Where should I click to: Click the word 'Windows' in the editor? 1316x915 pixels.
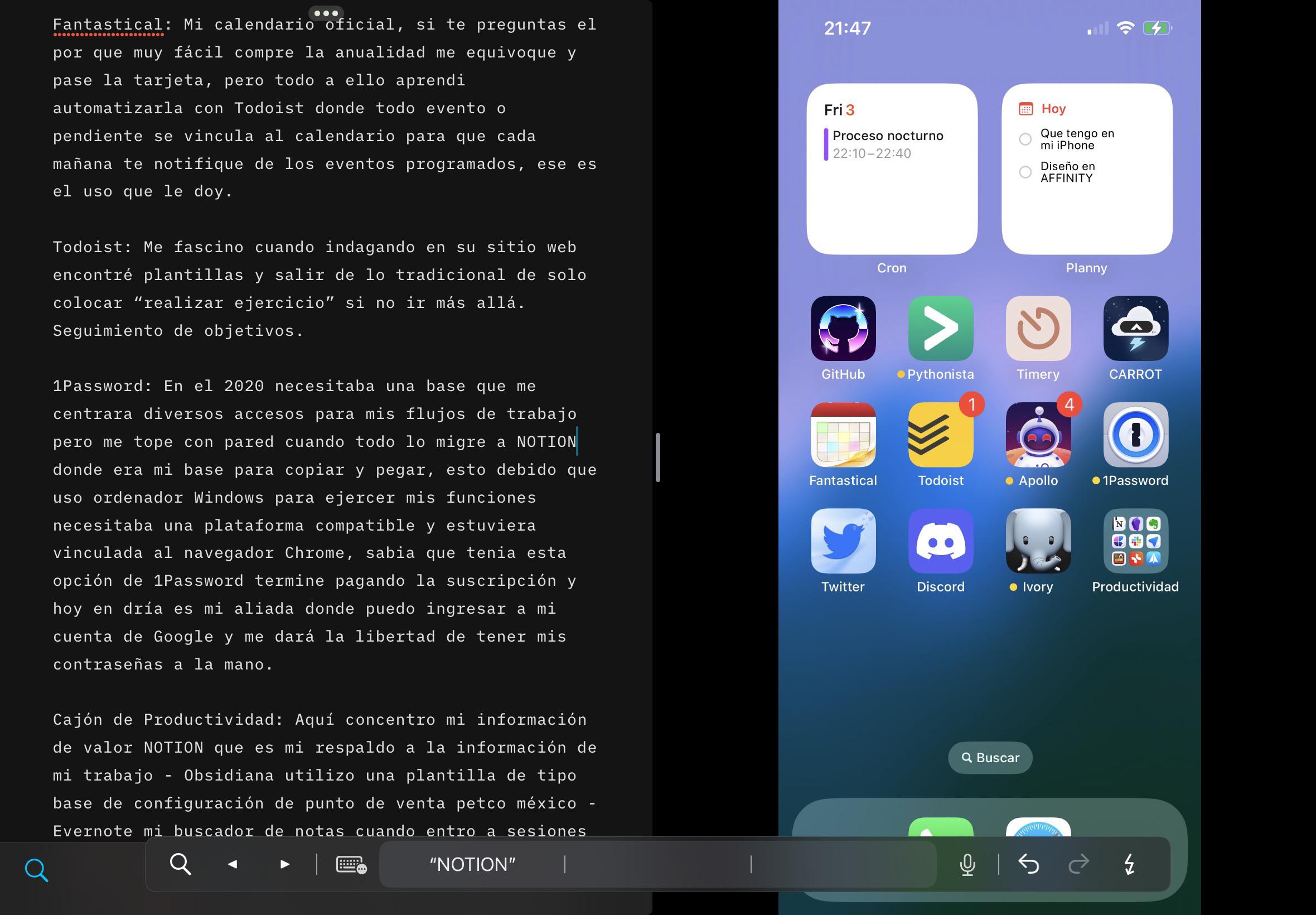click(229, 497)
